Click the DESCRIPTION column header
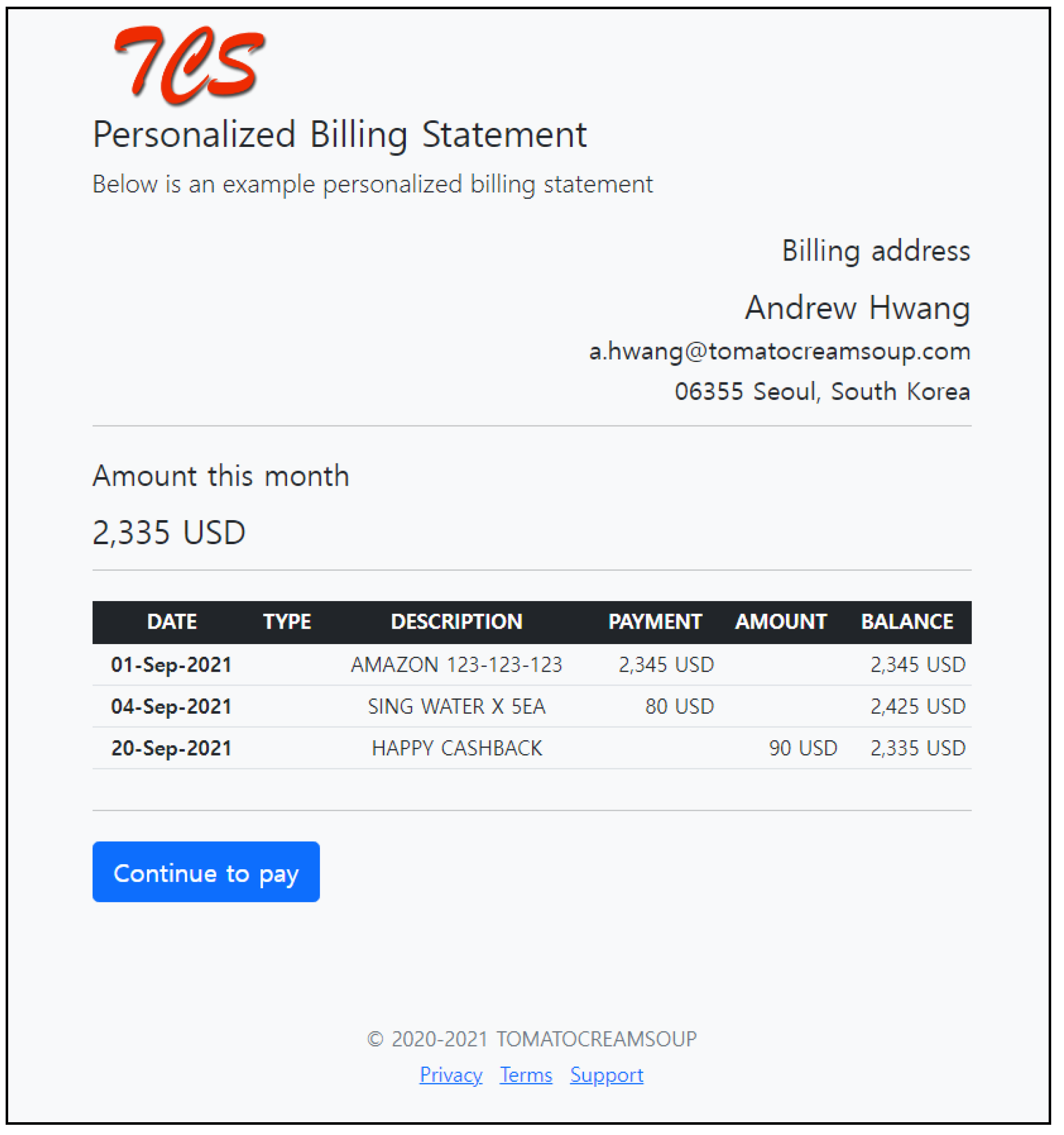This screenshot has width=1064, height=1135. pos(457,622)
